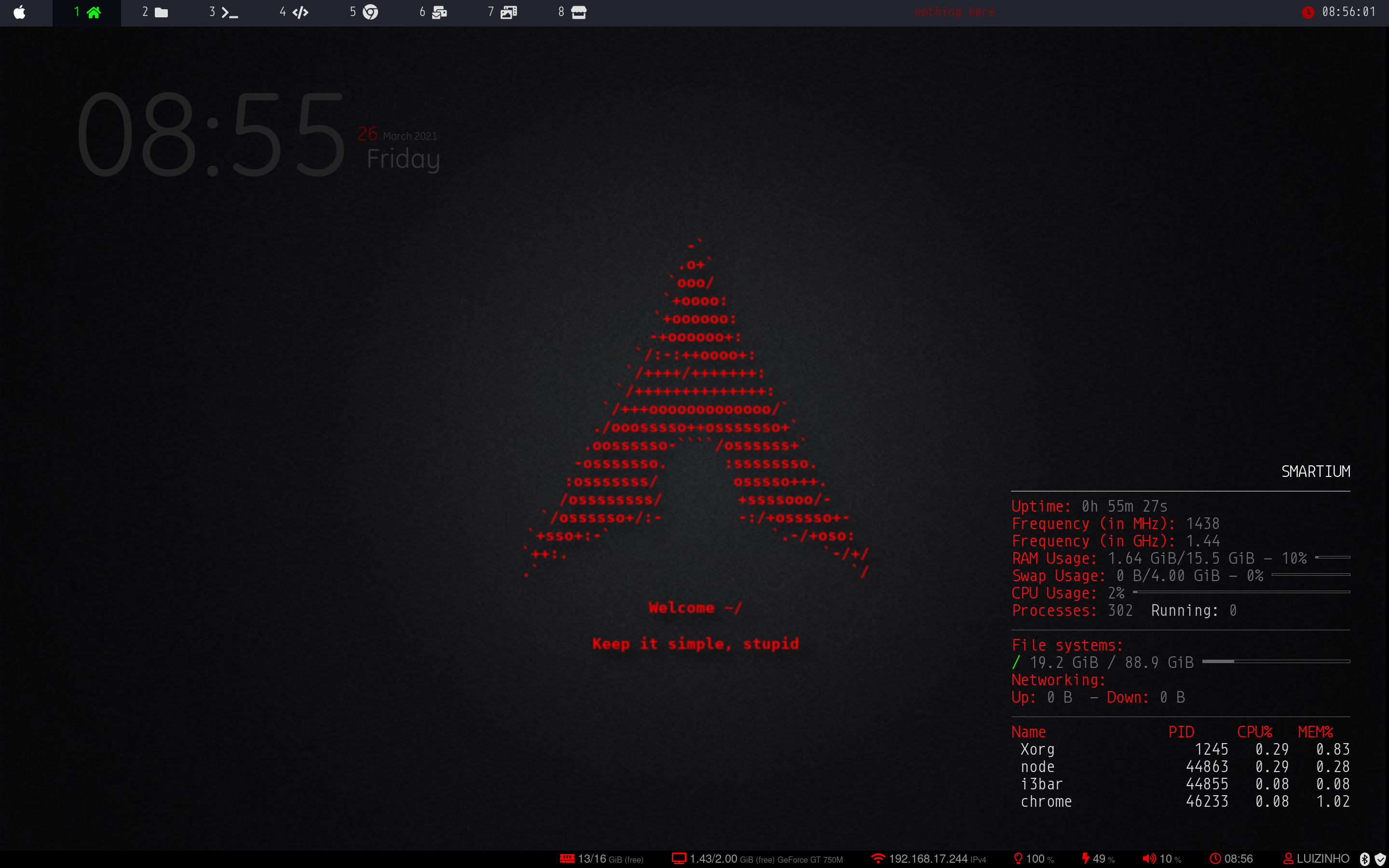
Task: Click the Swap Usage progress bar
Action: 1311,575
